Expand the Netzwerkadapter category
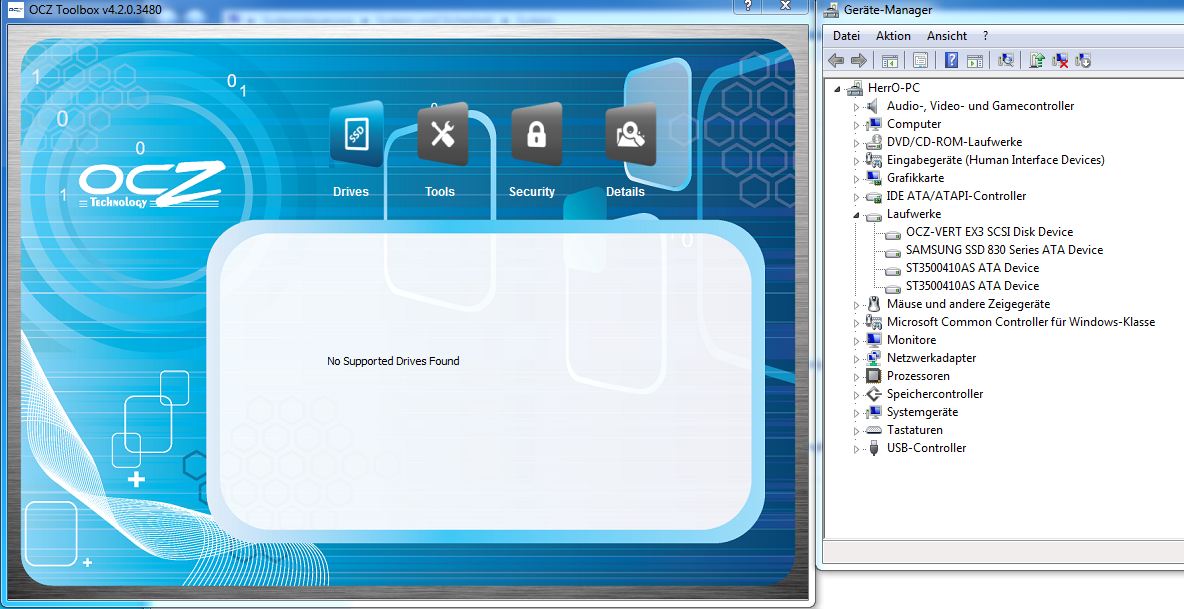 856,359
